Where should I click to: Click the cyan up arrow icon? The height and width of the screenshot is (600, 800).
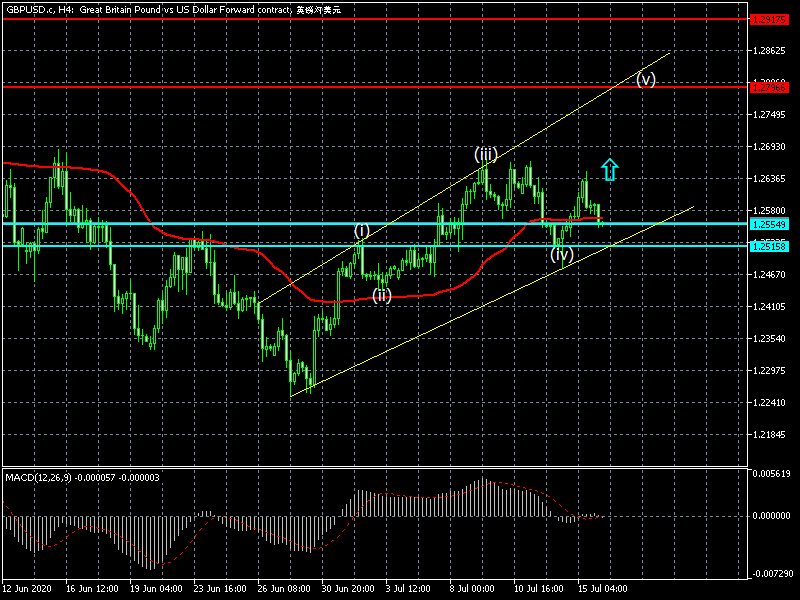coord(610,169)
